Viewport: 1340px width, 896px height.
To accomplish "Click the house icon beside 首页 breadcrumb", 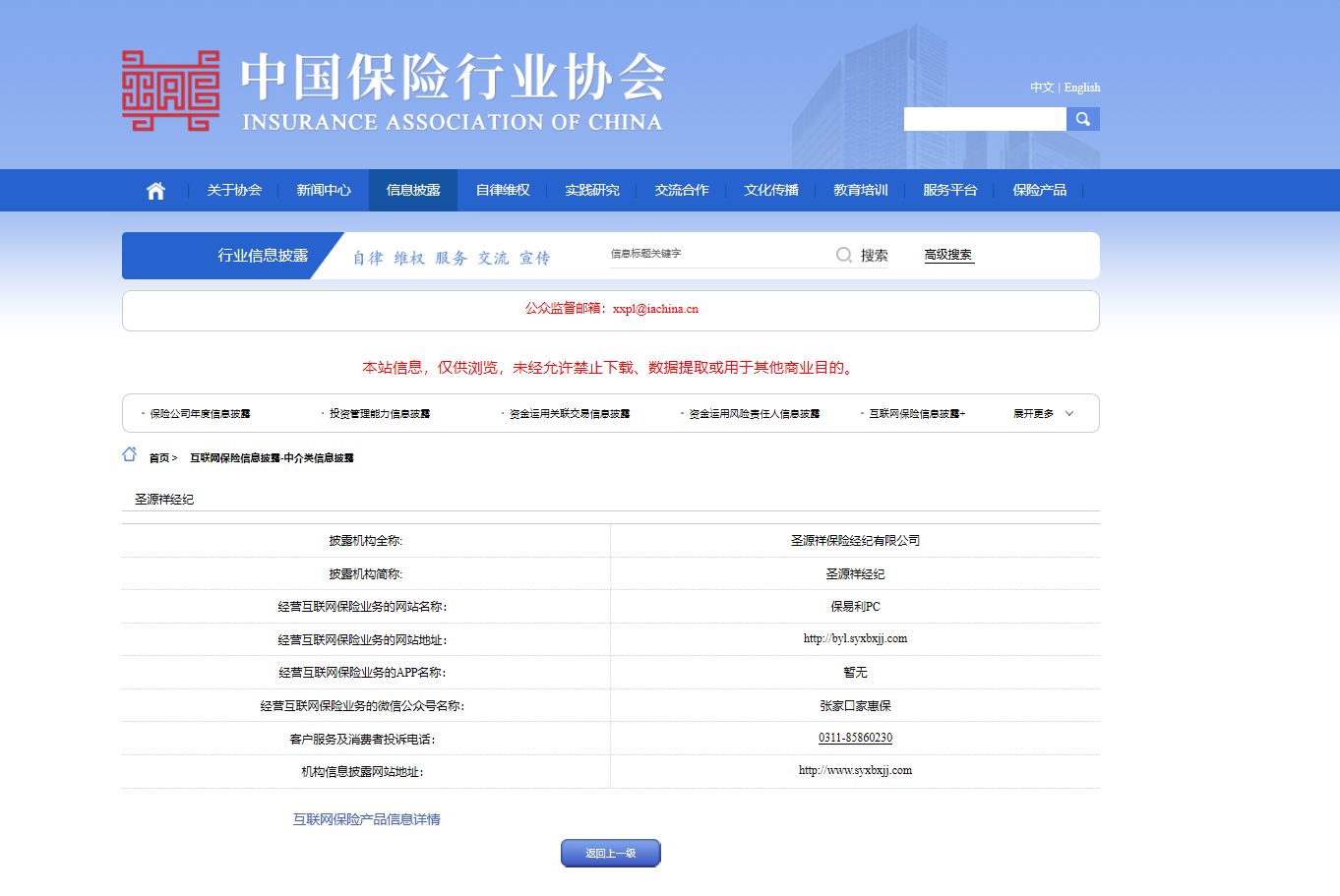I will point(130,454).
